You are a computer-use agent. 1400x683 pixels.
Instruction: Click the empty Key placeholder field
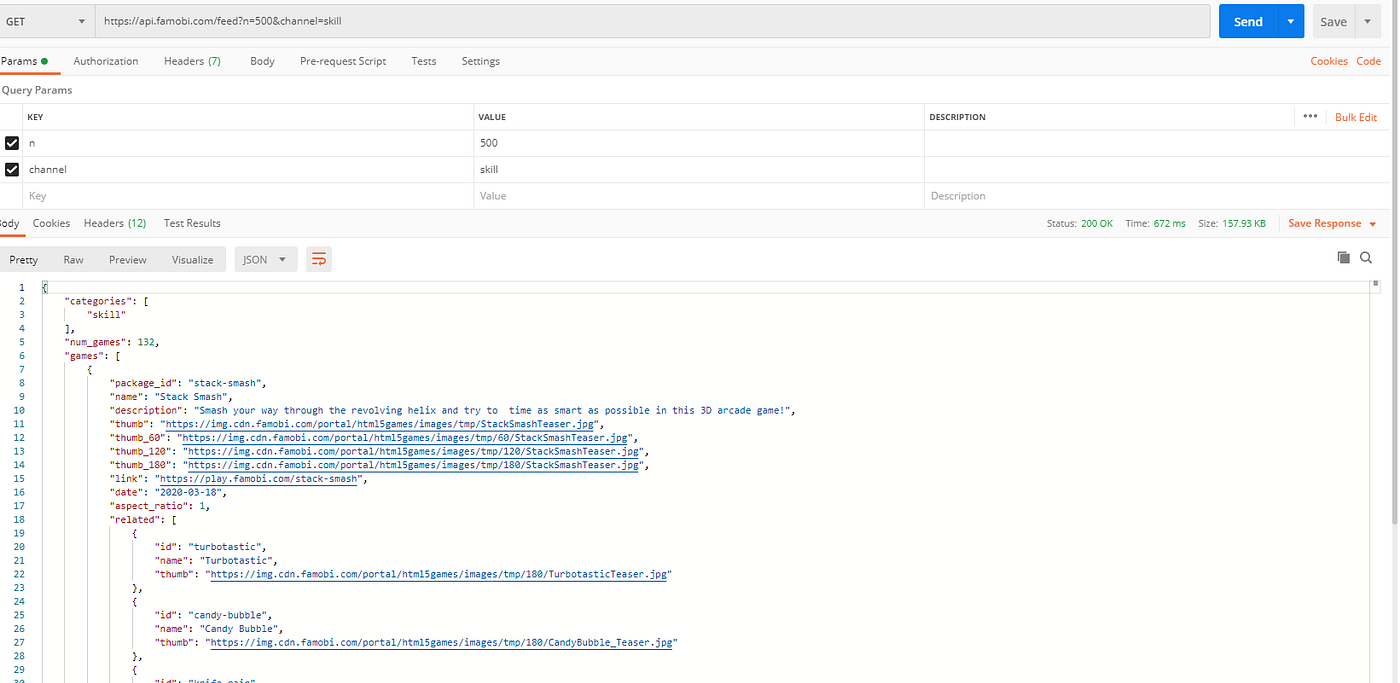click(248, 196)
